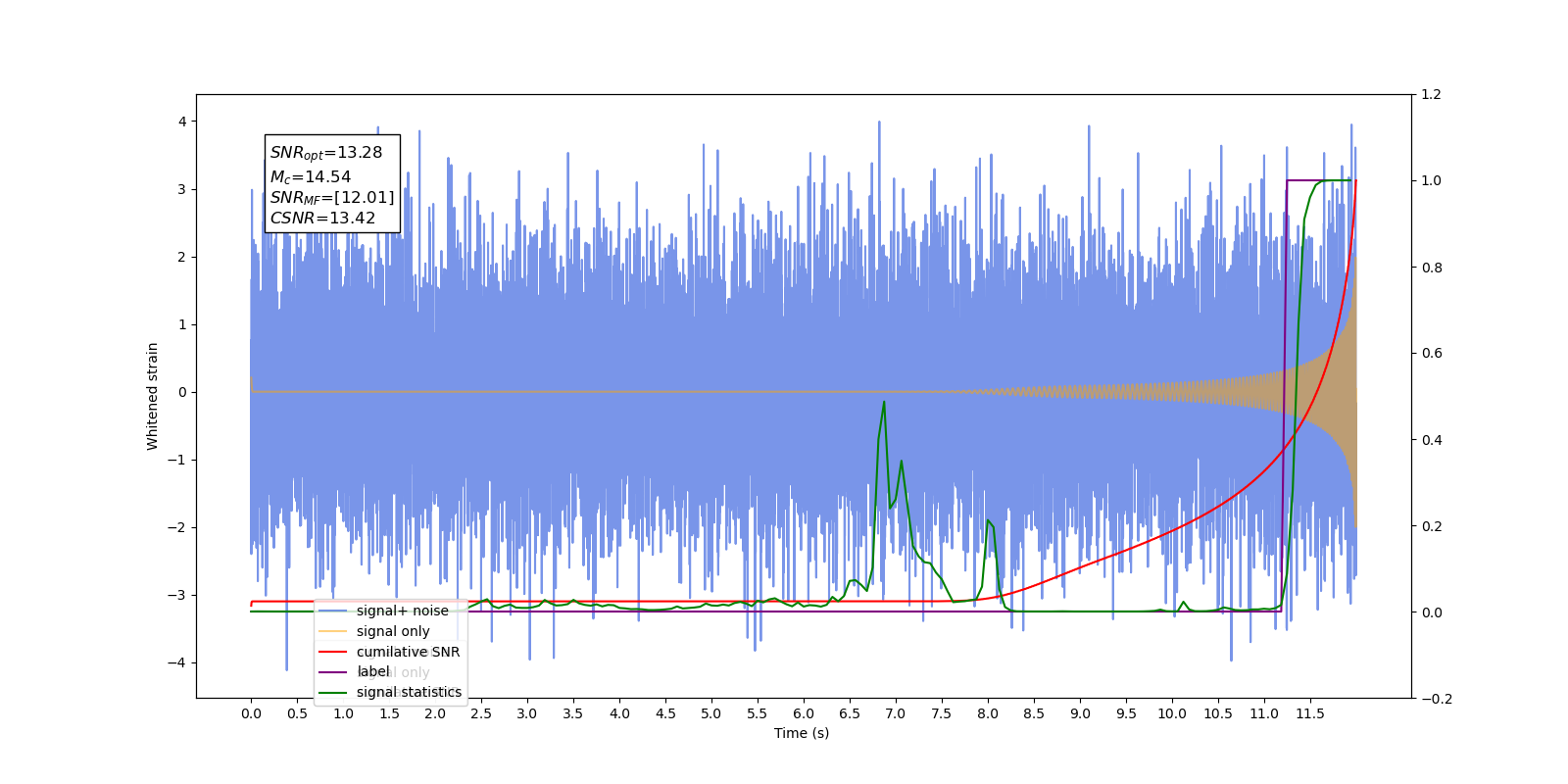Click the SNR_MF=[12.01] annotation text
Screen dimensions: 1568x784
click(332, 198)
